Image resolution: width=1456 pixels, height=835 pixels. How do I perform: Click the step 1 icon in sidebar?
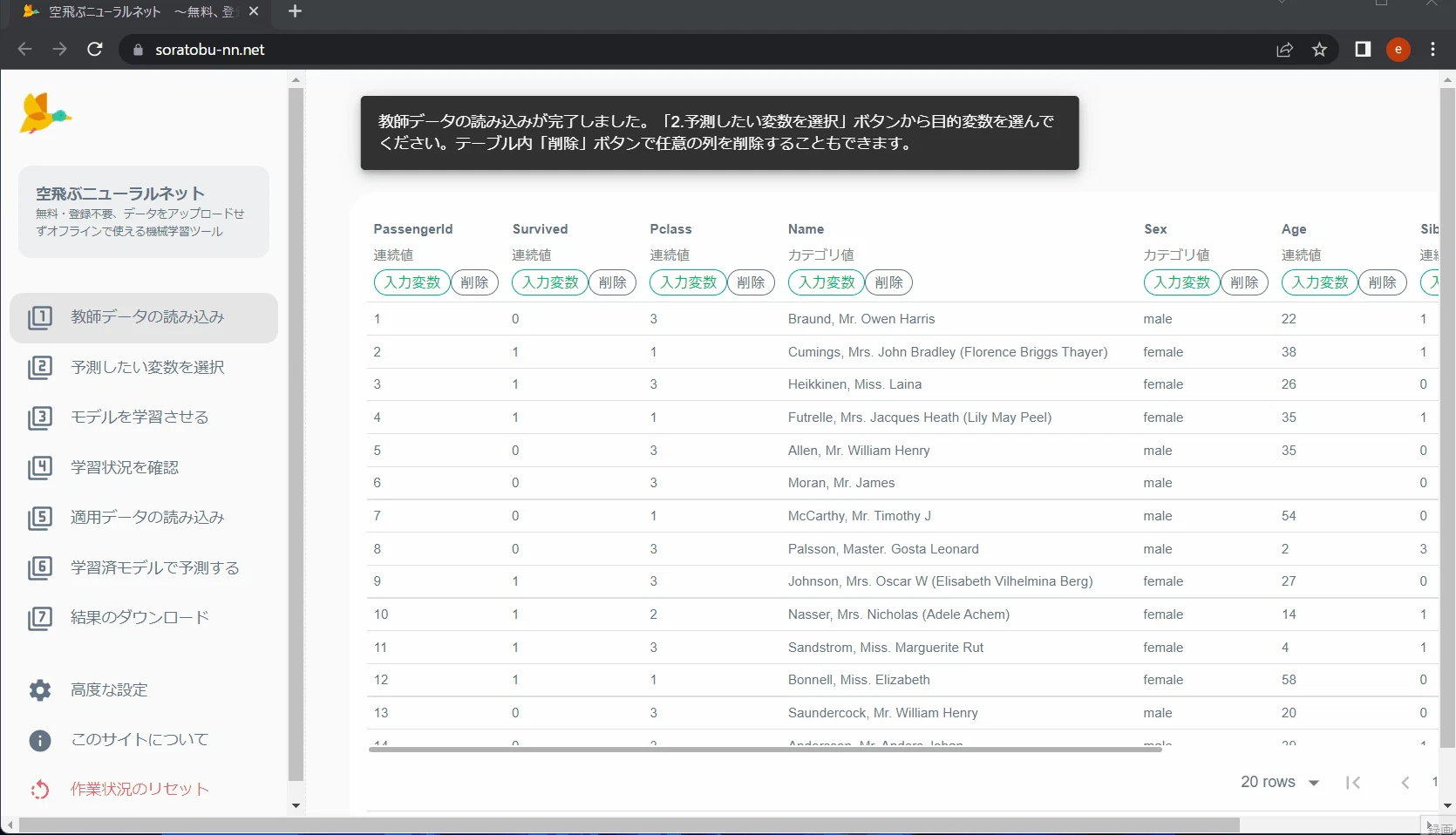[x=40, y=317]
